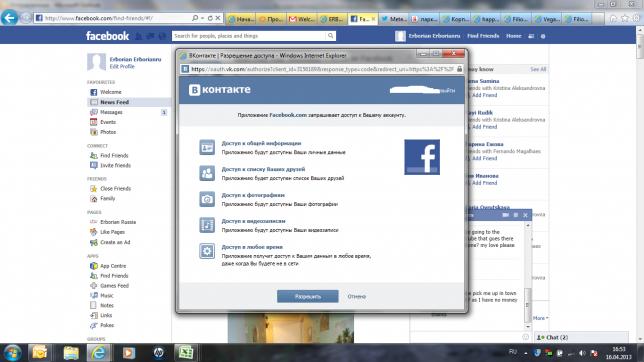Click the friends list access icon
The width and height of the screenshot is (644, 362).
(x=207, y=173)
